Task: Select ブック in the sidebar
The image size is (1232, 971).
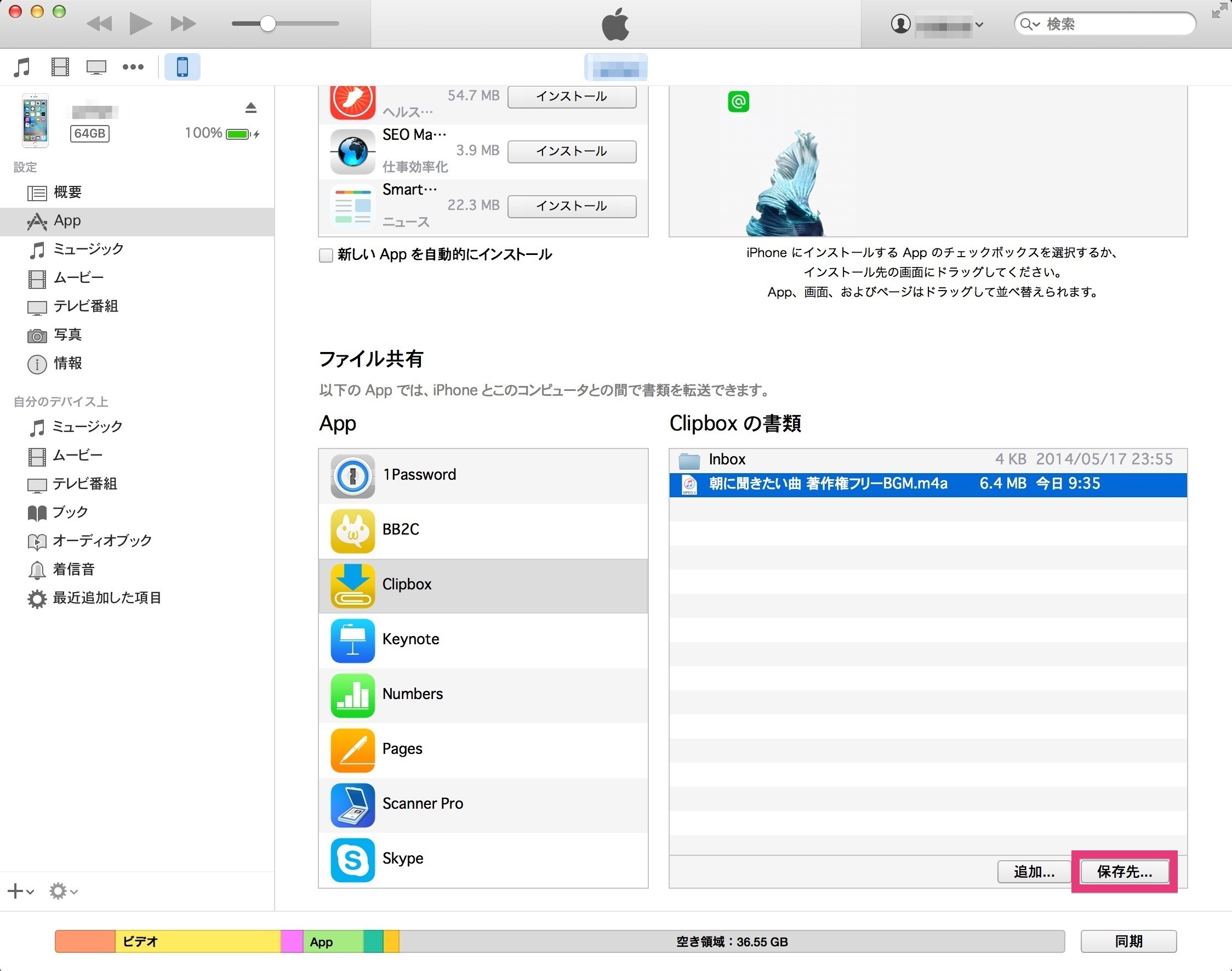Action: coord(137,512)
